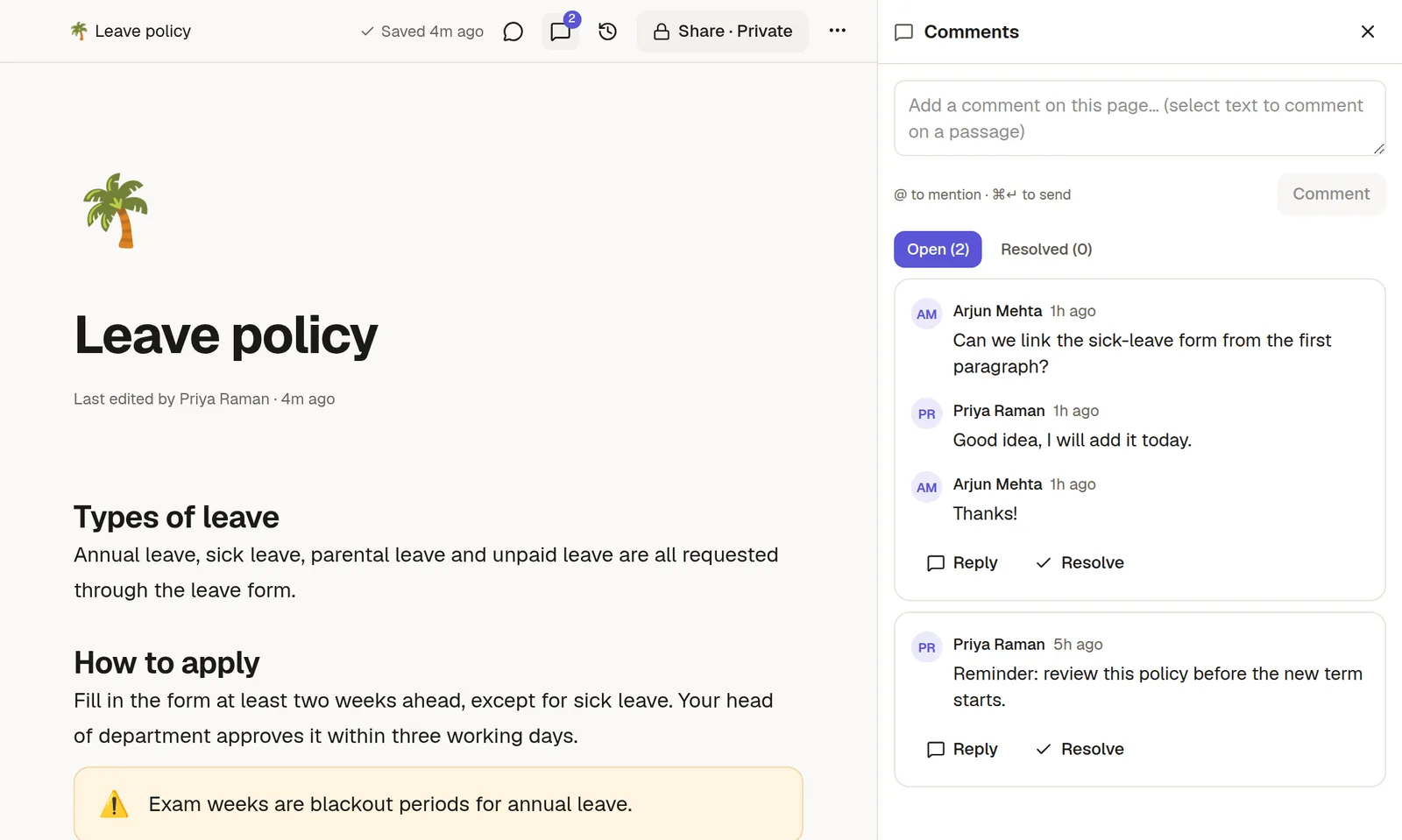
Task: Click the Leave policy page title
Action: [x=226, y=335]
